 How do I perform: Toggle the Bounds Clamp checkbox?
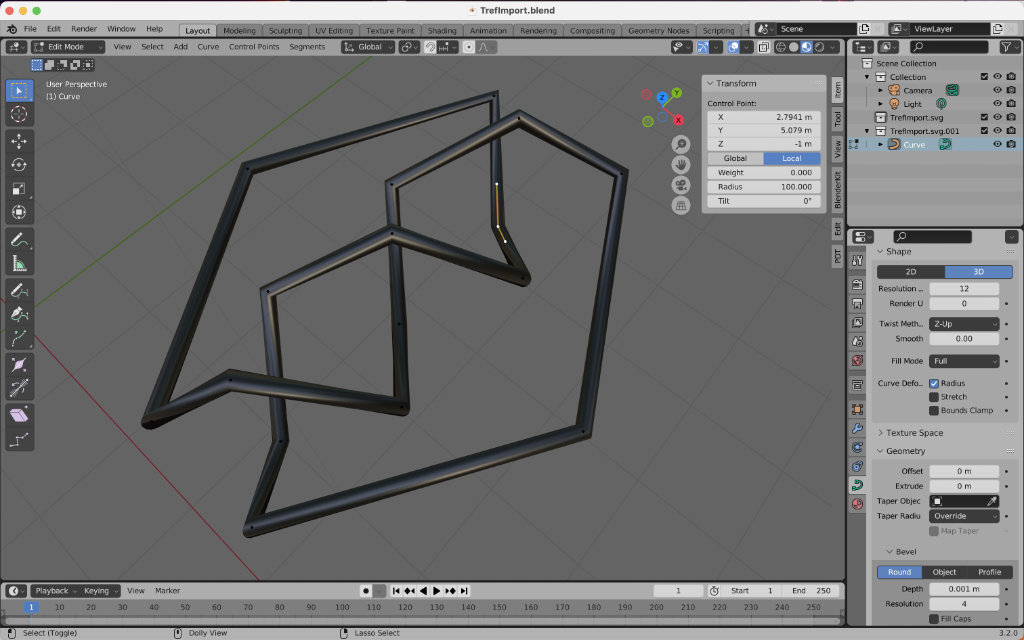[x=934, y=410]
